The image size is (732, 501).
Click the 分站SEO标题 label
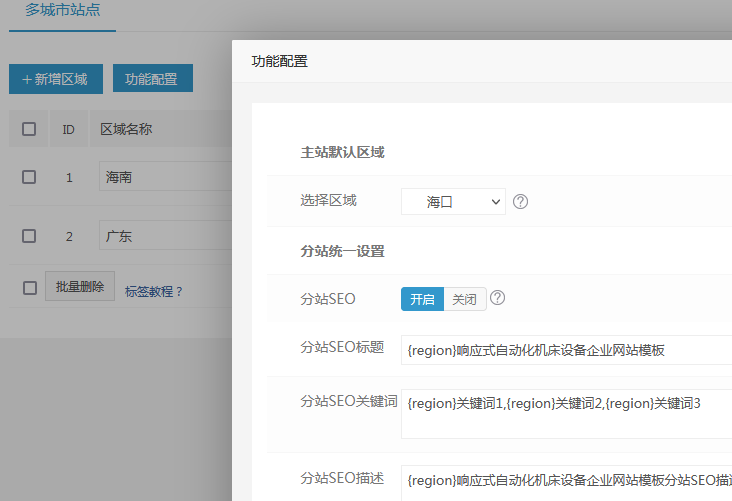(342, 347)
